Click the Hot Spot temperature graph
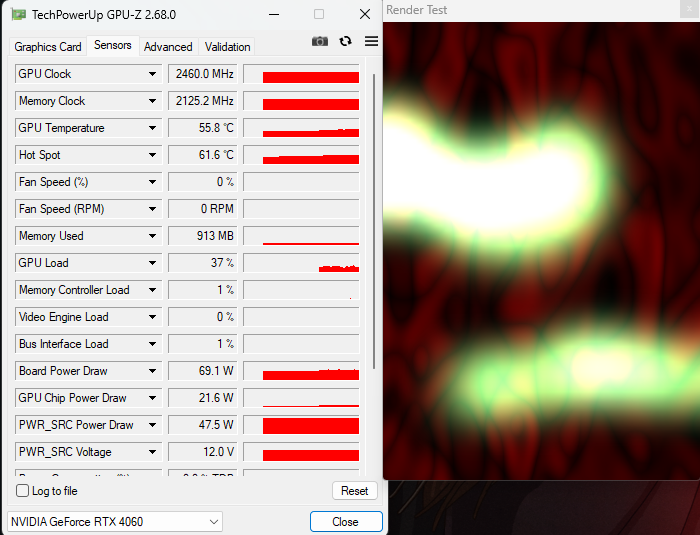 [301, 155]
